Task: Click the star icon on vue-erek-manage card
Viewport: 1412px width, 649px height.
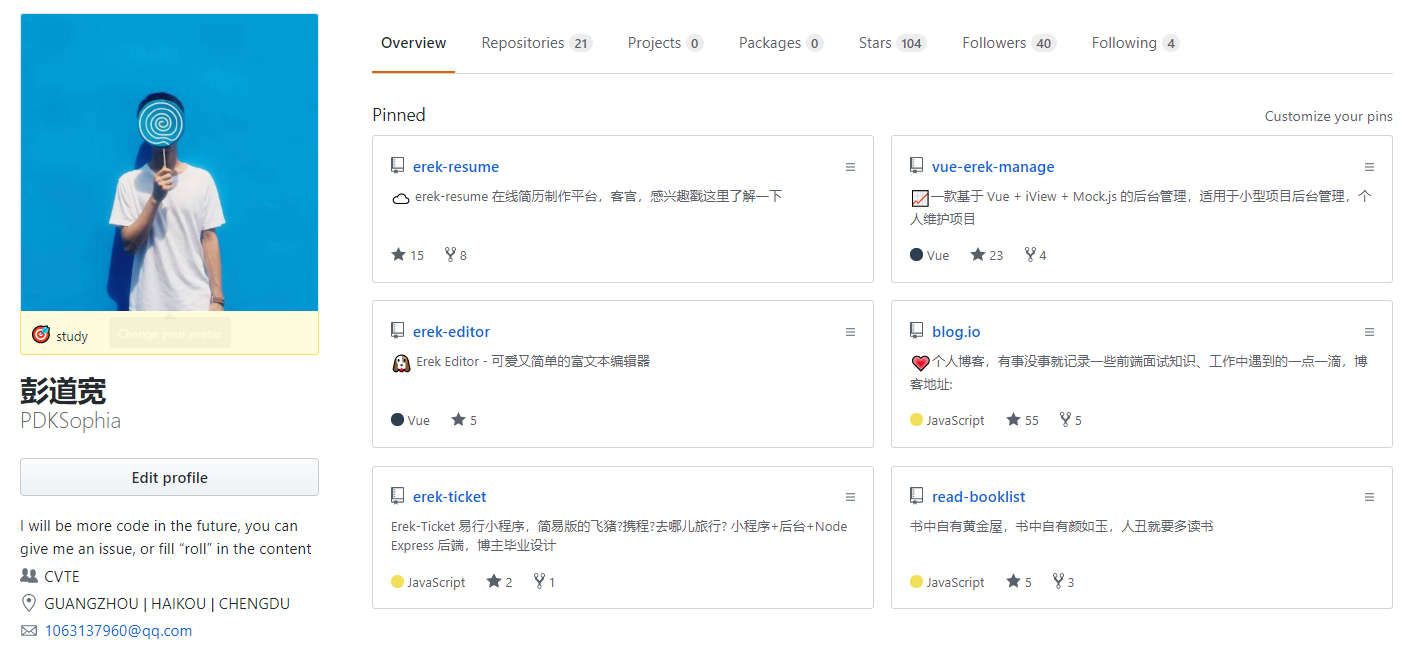Action: coord(978,255)
